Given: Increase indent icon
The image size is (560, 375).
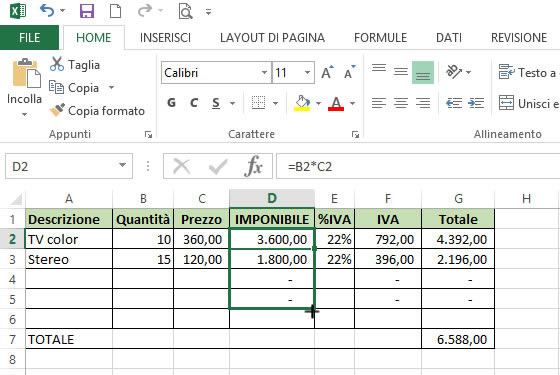Looking at the screenshot, I should 476,103.
